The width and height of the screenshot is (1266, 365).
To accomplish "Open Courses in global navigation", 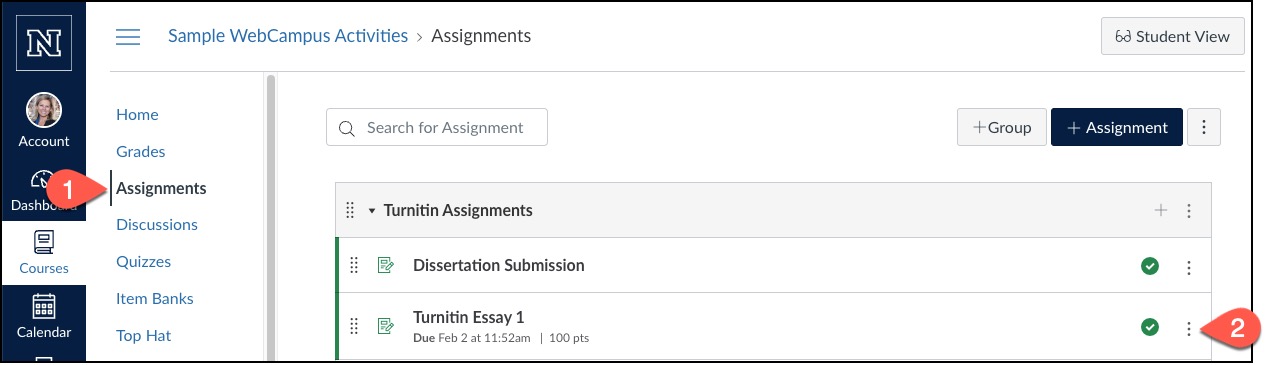I will [x=44, y=252].
